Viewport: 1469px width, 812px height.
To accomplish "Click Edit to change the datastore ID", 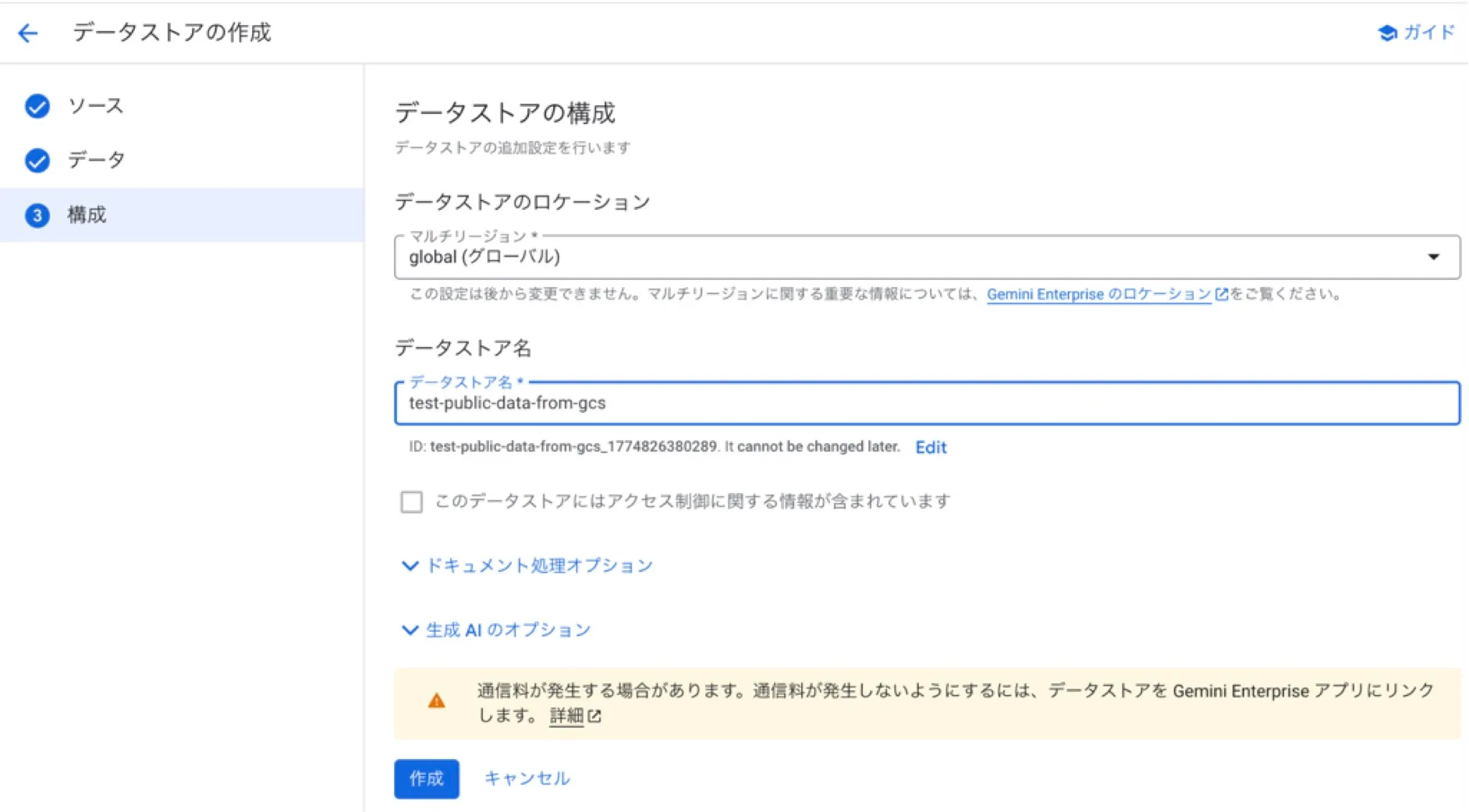I will point(931,447).
